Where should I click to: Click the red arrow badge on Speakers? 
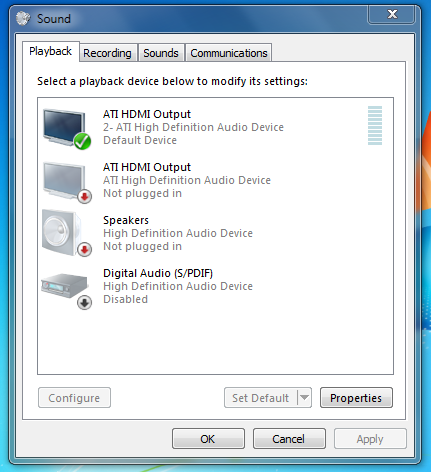pos(85,249)
